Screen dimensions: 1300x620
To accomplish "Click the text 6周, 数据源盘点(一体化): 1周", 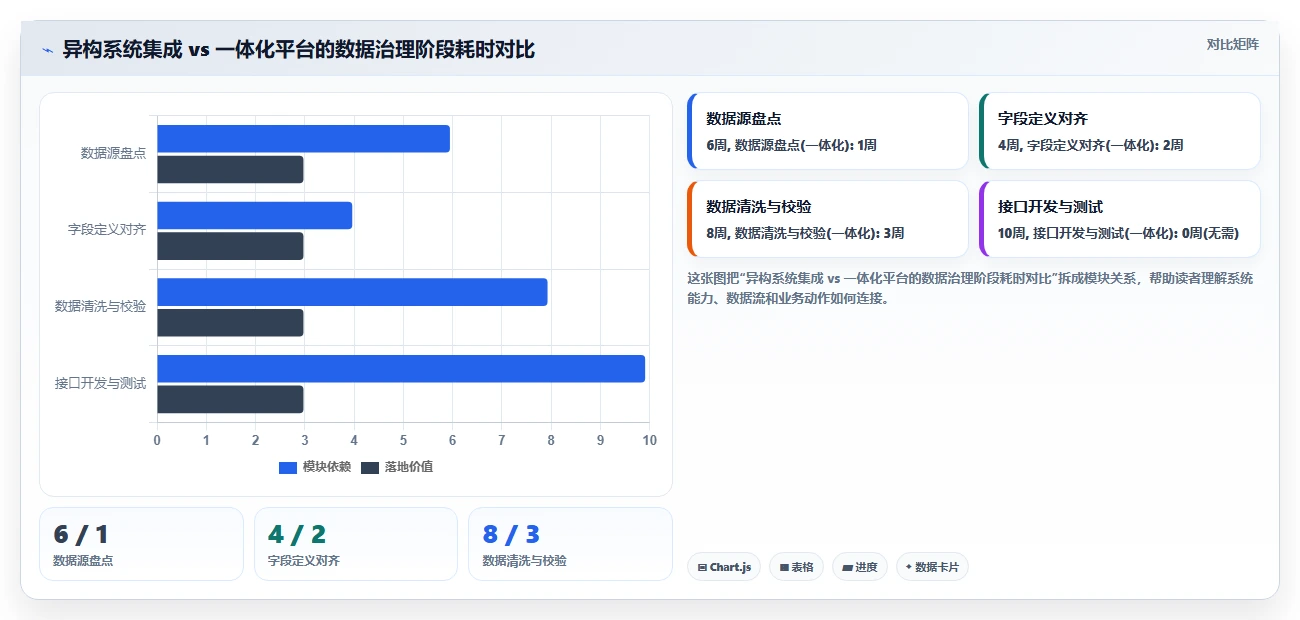I will coord(791,145).
